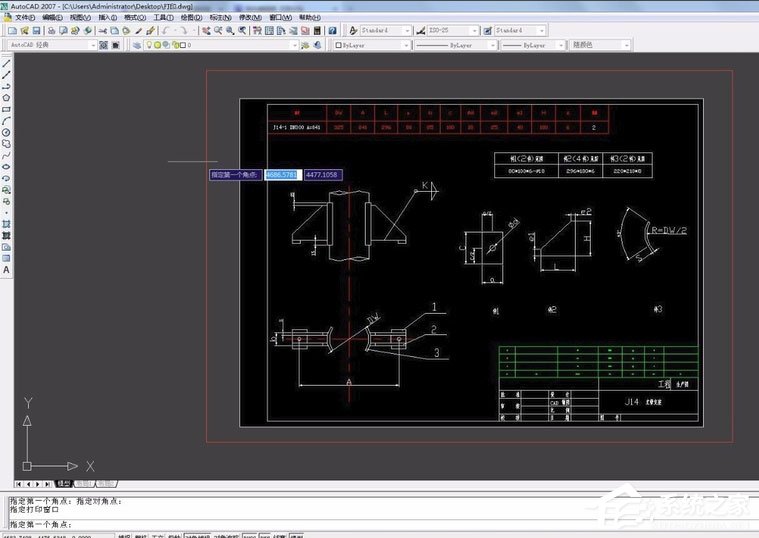The width and height of the screenshot is (759, 538).
Task: Select the Rectangle tool in the draw toolbar
Action: coord(7,109)
